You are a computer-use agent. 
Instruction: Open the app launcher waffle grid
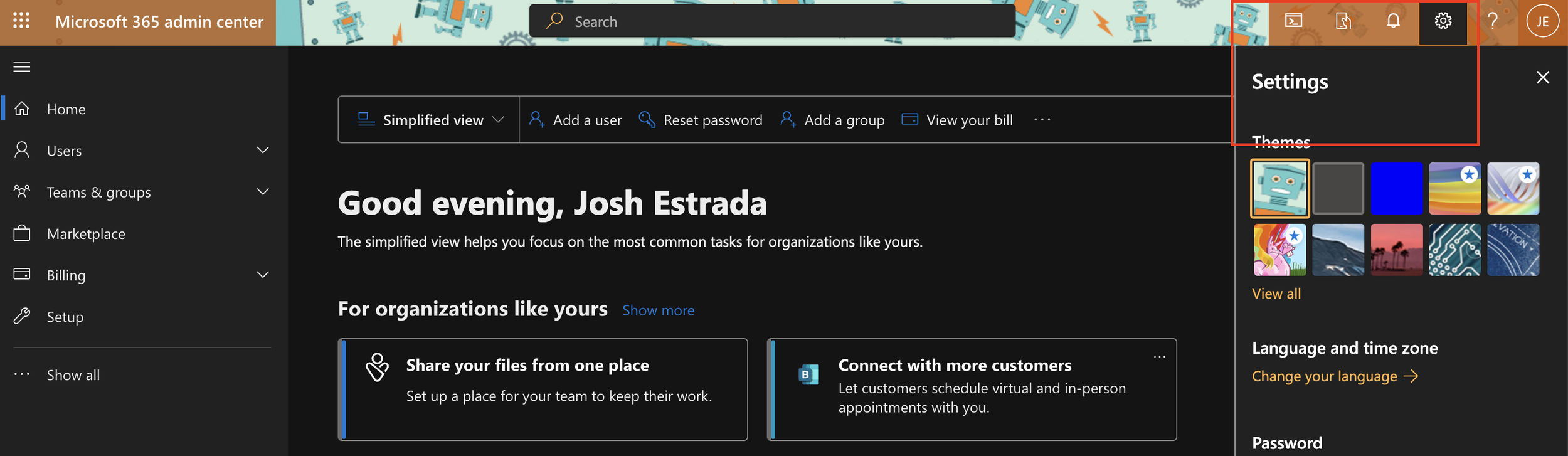[x=21, y=21]
